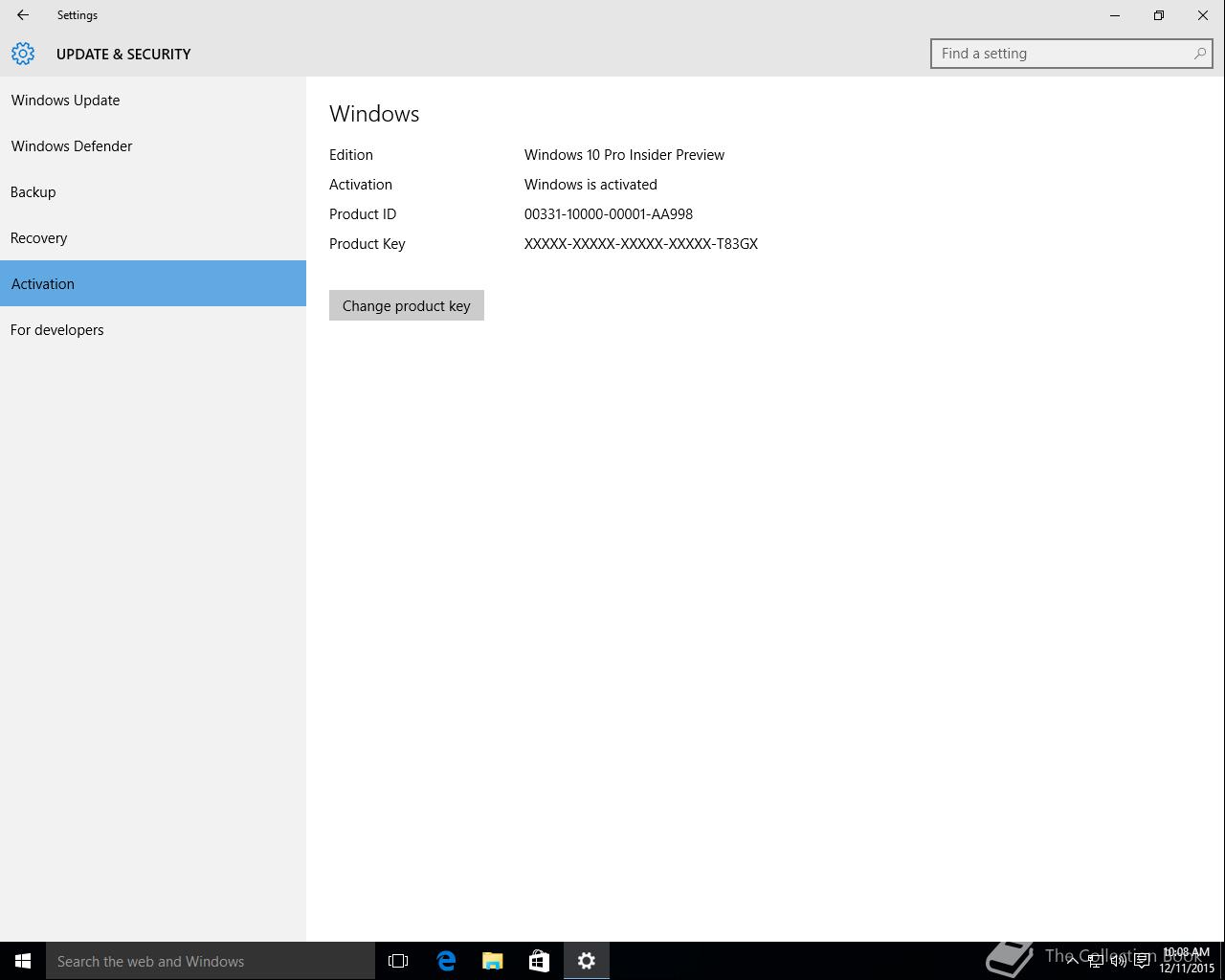Go back using the Settings back arrow
The width and height of the screenshot is (1225, 980).
click(23, 15)
